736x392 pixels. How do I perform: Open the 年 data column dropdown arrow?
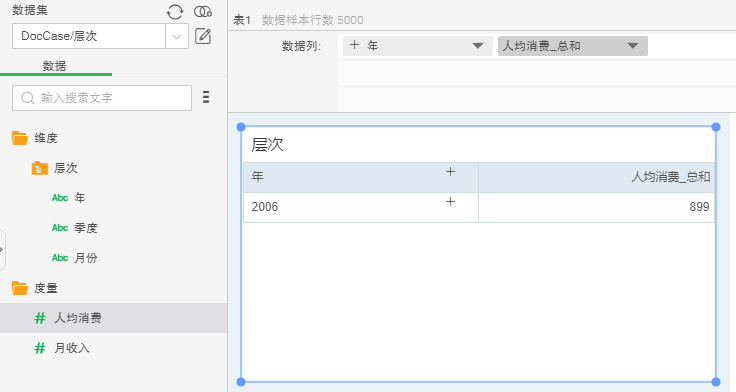click(478, 46)
